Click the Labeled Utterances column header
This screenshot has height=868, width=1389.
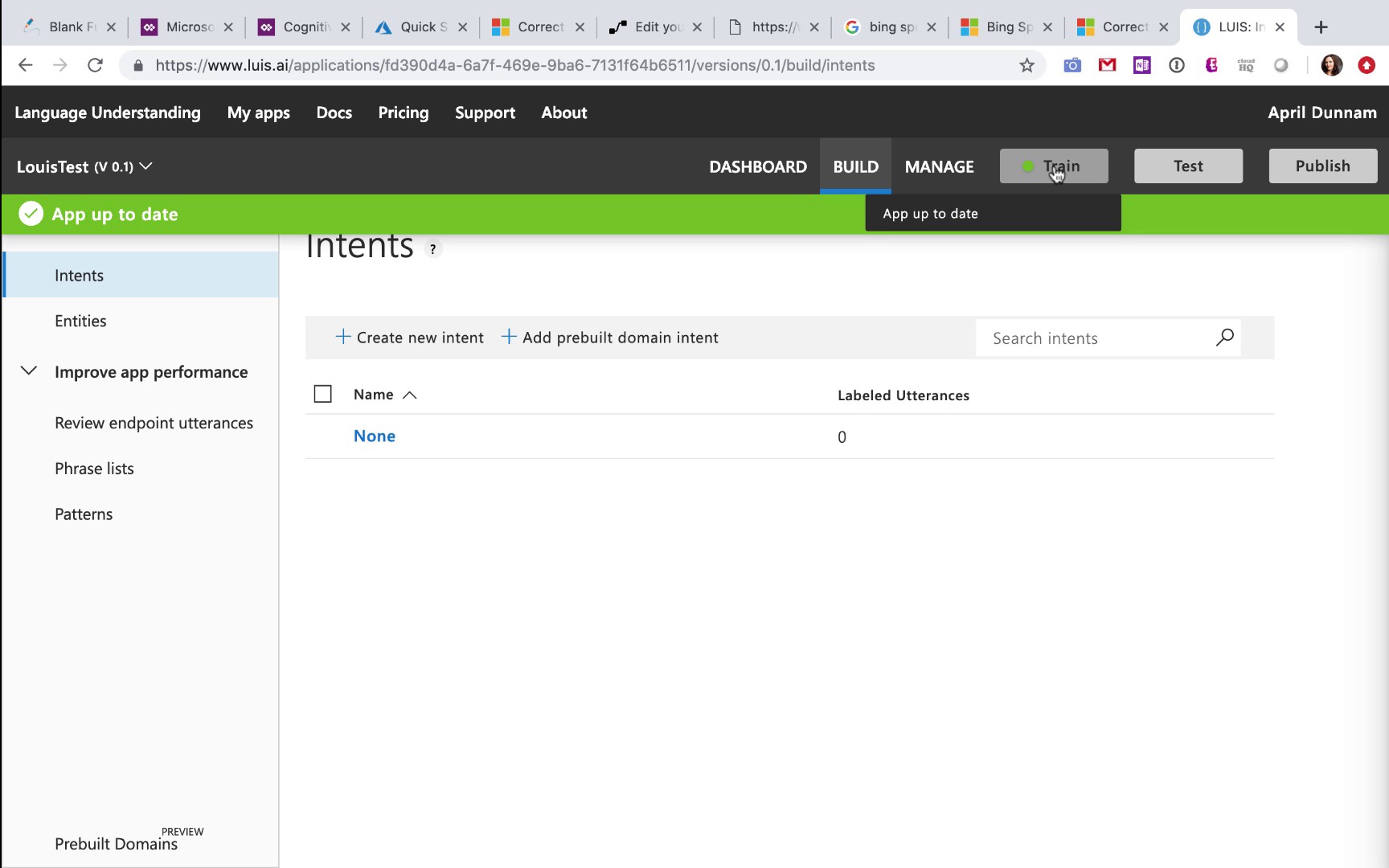[903, 395]
